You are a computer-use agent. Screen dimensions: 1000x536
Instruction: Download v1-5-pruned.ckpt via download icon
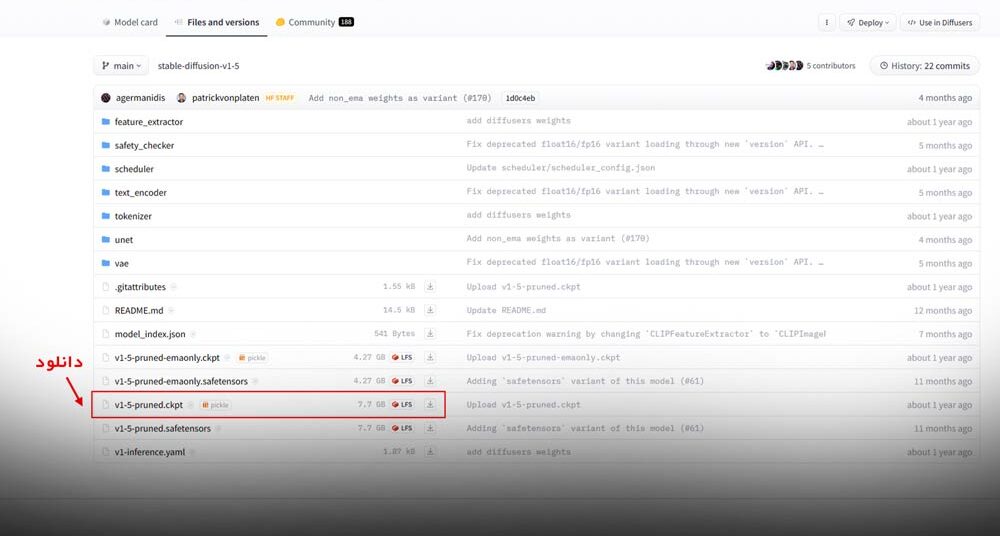coord(430,405)
